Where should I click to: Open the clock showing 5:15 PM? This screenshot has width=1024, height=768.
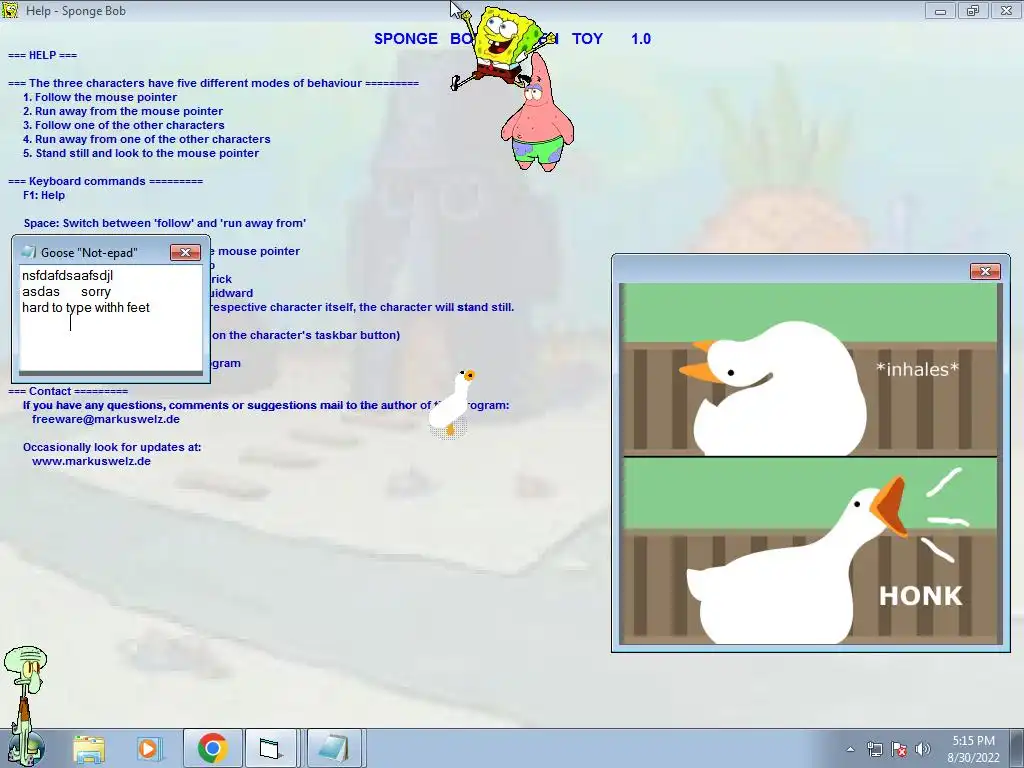973,749
